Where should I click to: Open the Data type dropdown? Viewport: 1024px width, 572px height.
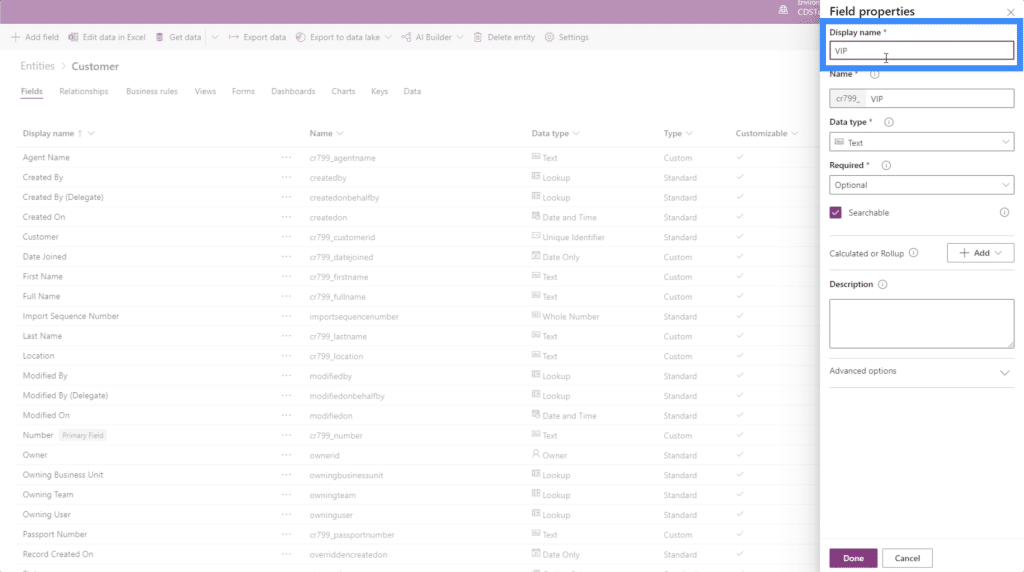click(921, 142)
